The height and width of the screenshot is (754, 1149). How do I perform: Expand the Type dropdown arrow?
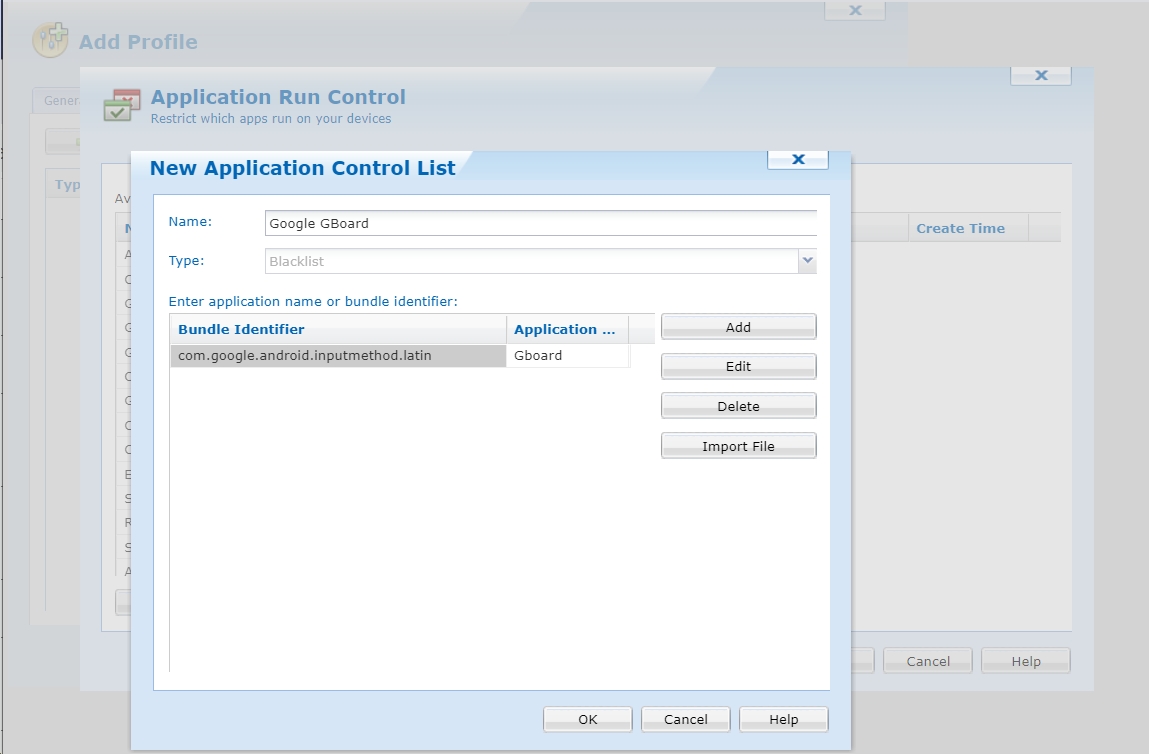pos(807,261)
